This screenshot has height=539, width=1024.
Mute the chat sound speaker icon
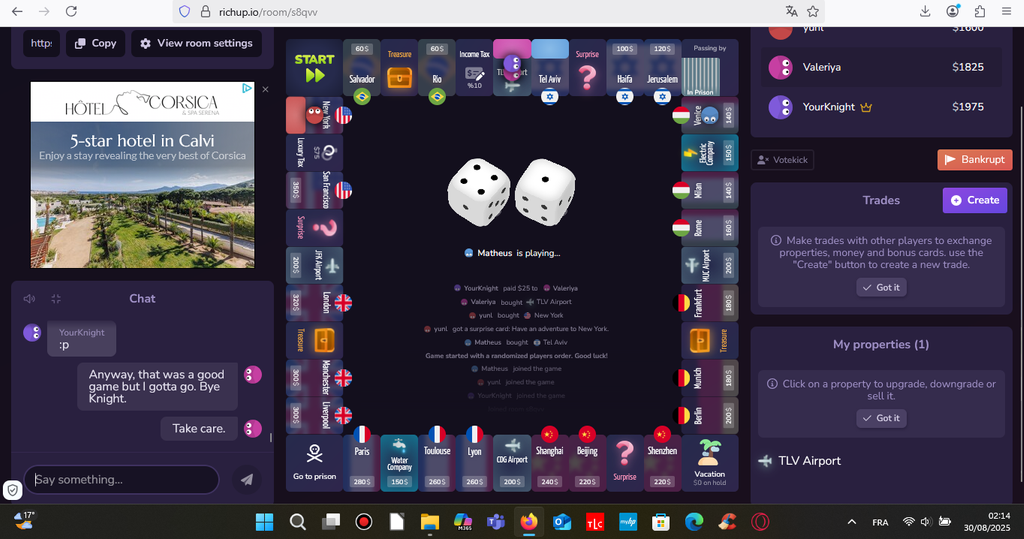coord(29,299)
